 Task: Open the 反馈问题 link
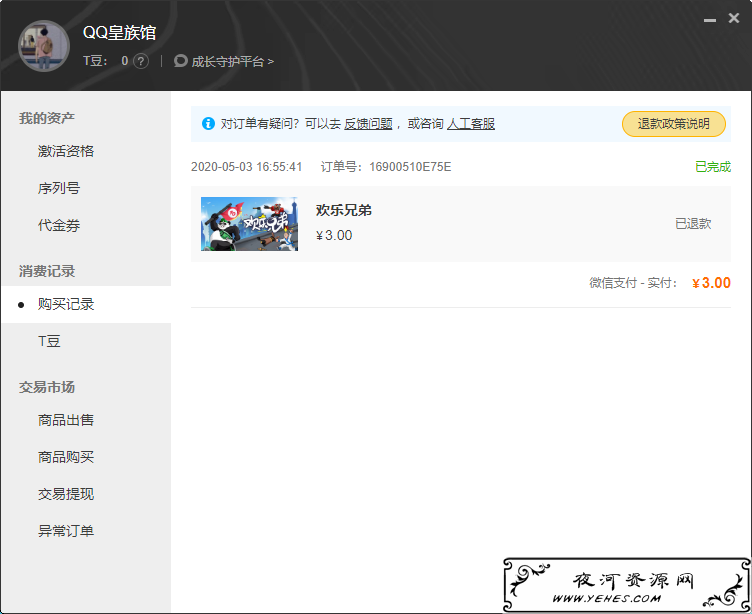[368, 124]
